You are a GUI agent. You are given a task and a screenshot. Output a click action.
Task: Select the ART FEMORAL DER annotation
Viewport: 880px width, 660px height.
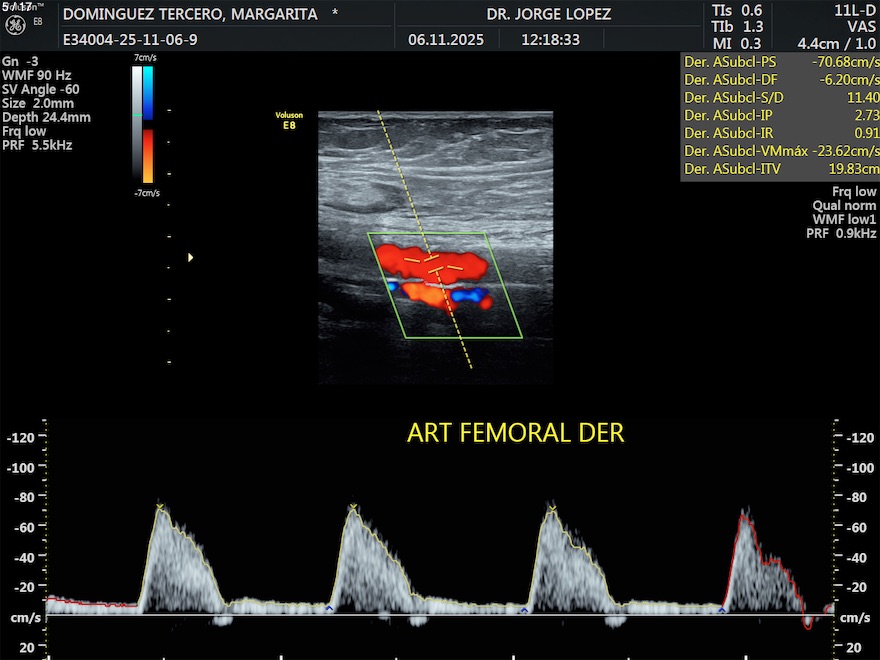pyautogui.click(x=515, y=433)
